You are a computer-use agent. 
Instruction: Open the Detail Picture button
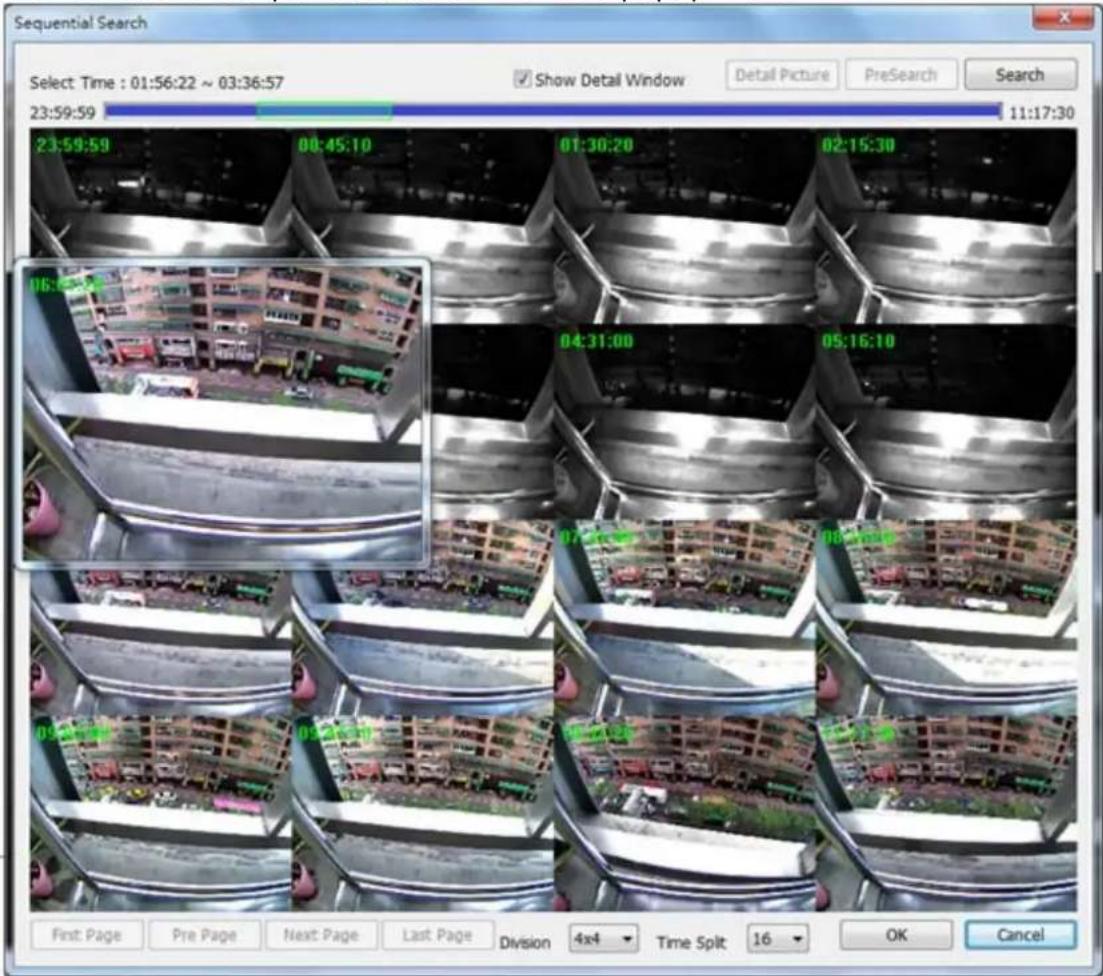coord(782,75)
